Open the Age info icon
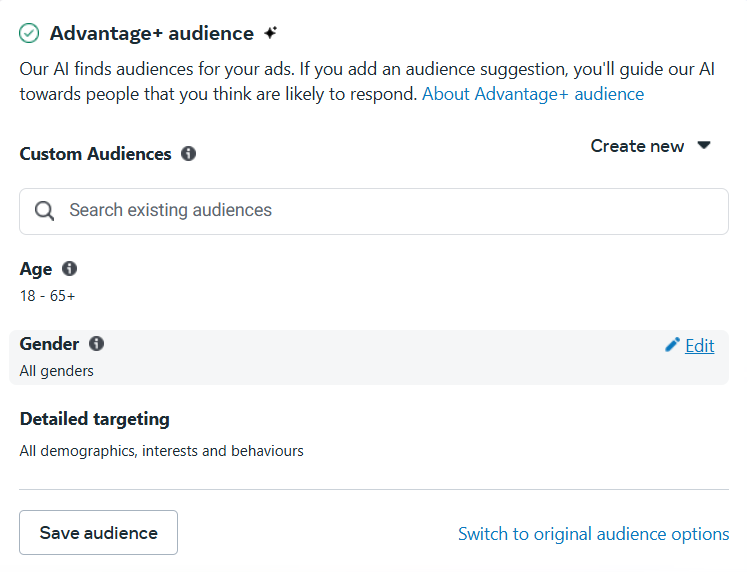The width and height of the screenshot is (747, 572). (x=70, y=269)
